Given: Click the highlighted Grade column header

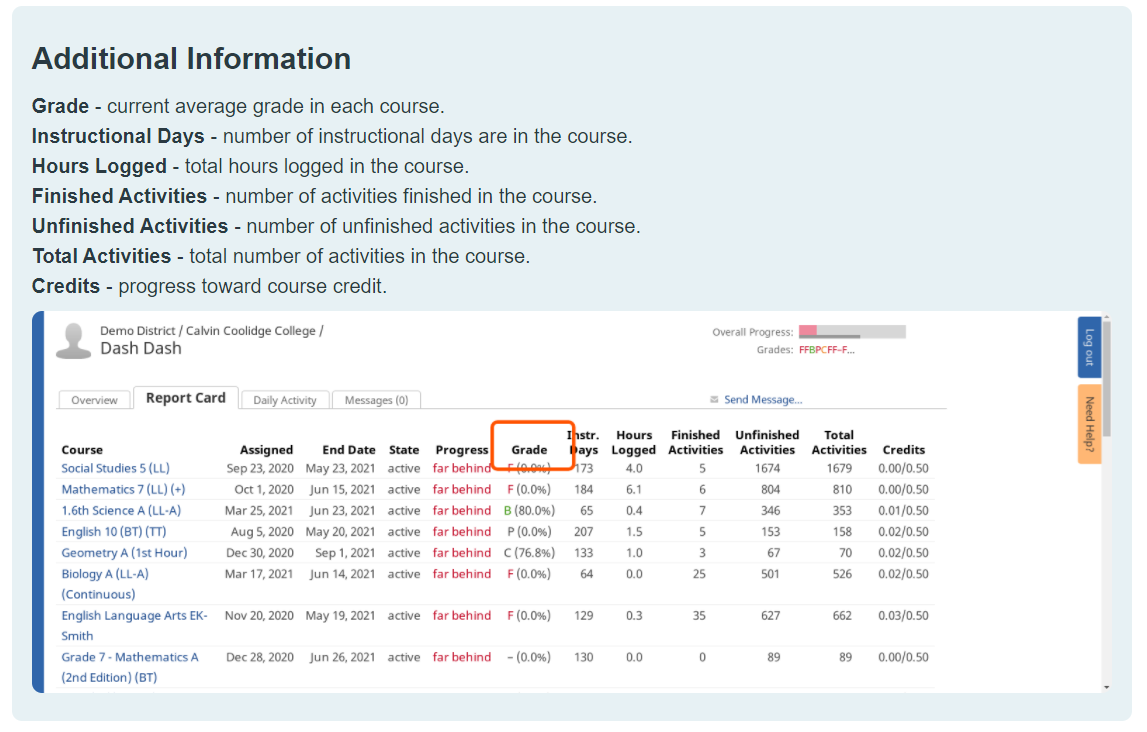Looking at the screenshot, I should (530, 448).
